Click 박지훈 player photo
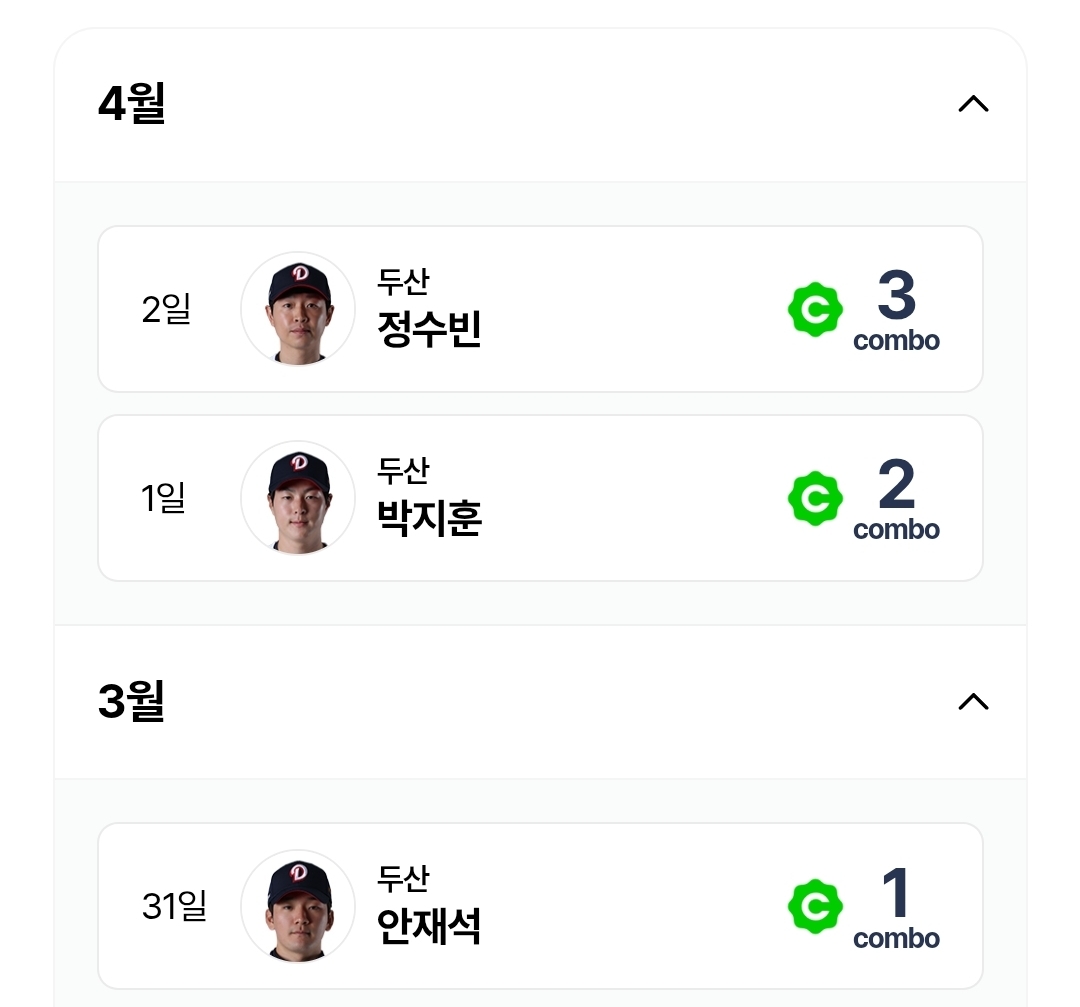 pos(298,498)
